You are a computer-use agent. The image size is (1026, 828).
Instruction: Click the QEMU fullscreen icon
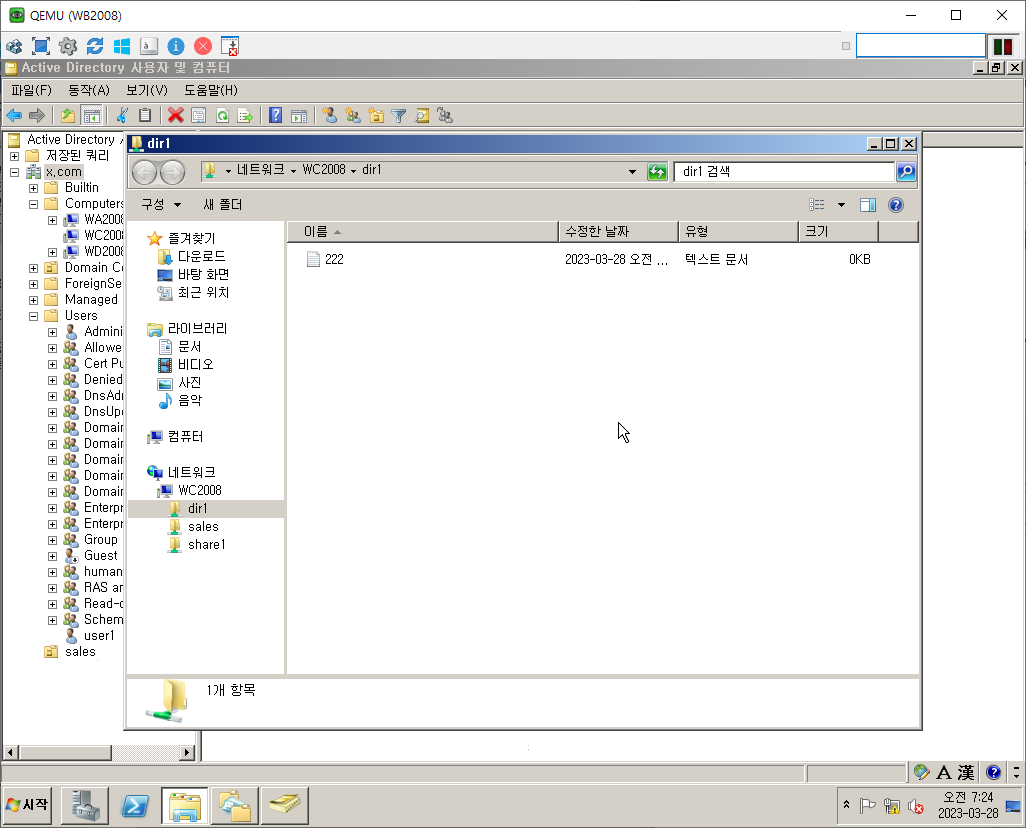point(41,46)
